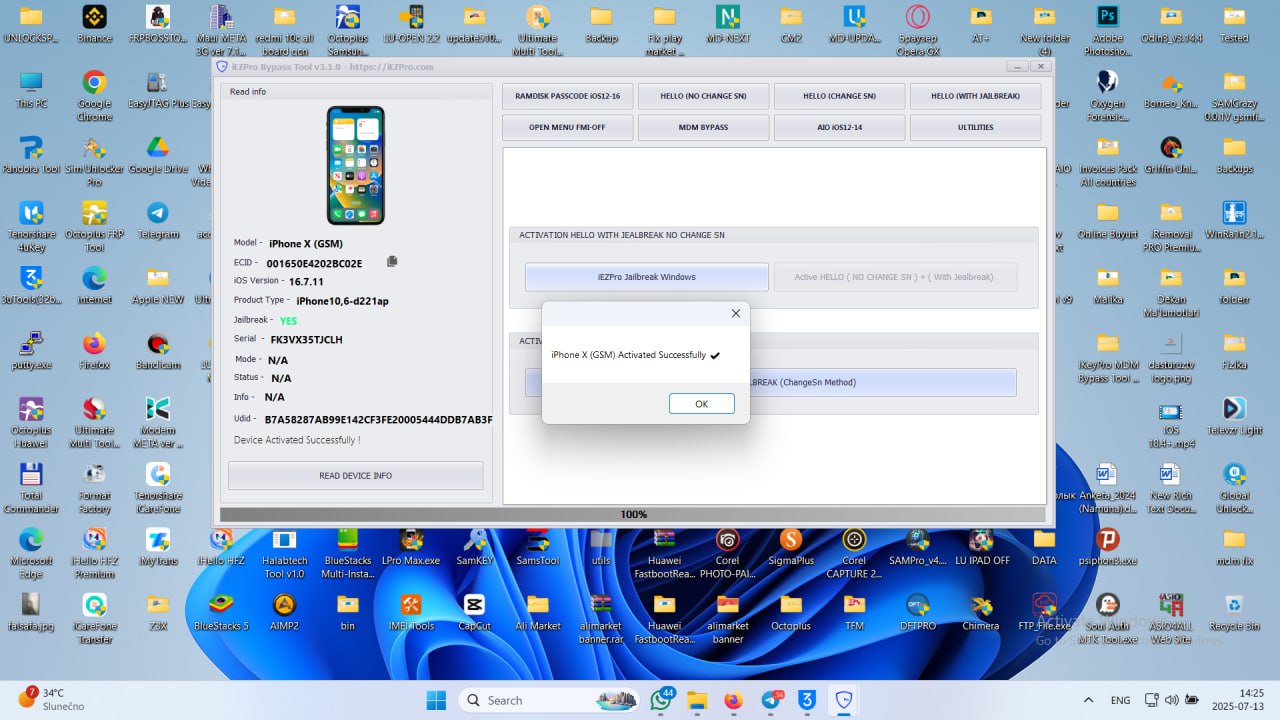Open the ULTILITIES tab

point(975,127)
